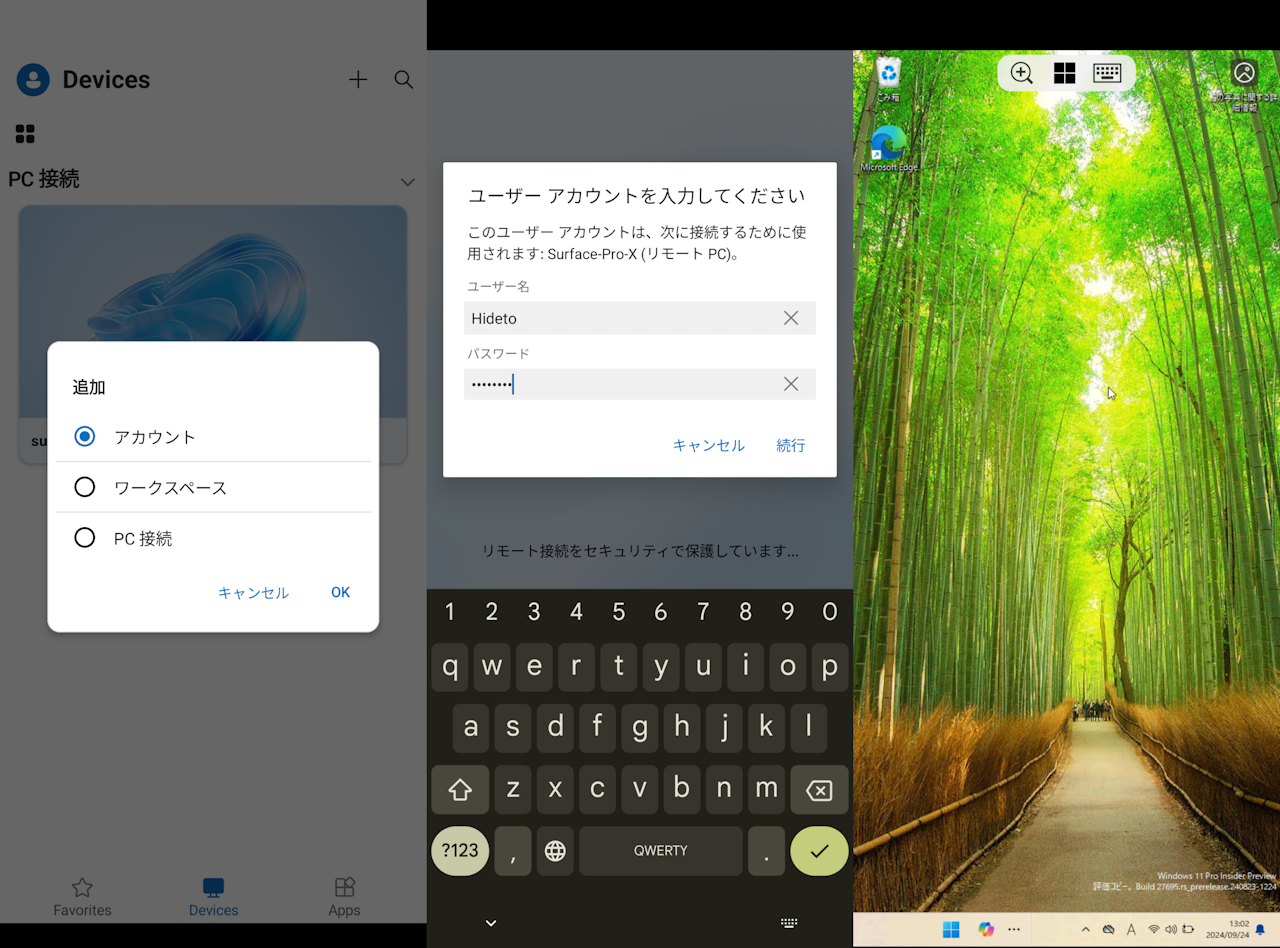The width and height of the screenshot is (1280, 948).
Task: Tap 続行 to continue with the account
Action: 790,446
